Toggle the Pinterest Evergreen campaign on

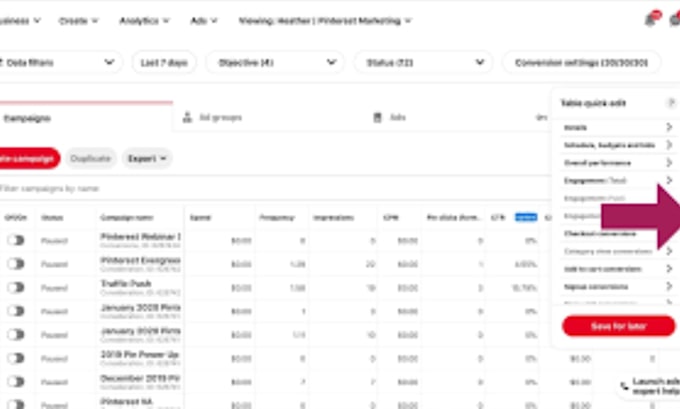pyautogui.click(x=15, y=264)
